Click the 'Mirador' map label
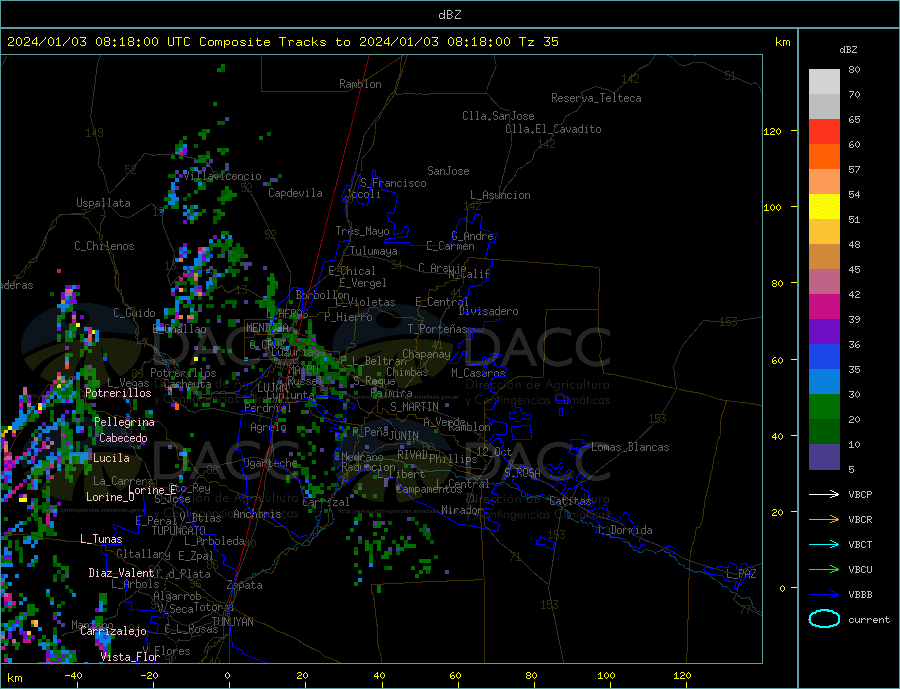Image resolution: width=900 pixels, height=689 pixels. tap(462, 510)
